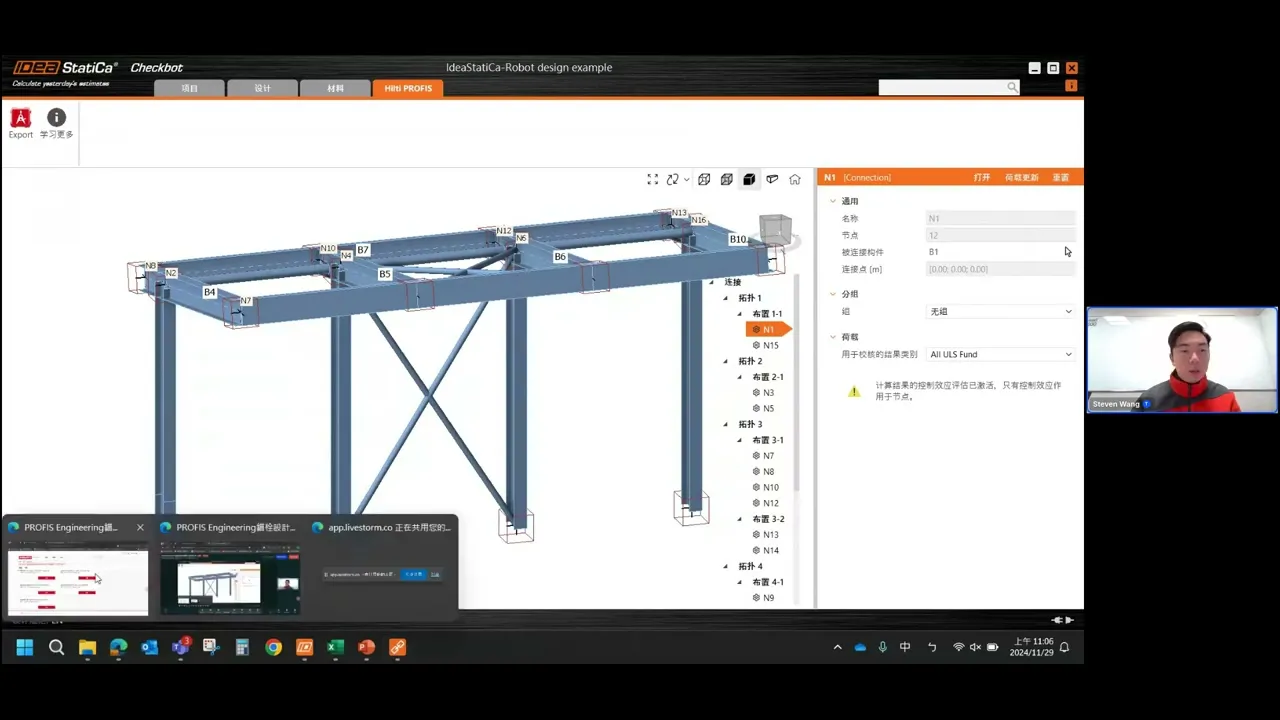Click the search magnifier icon

pyautogui.click(x=1012, y=88)
